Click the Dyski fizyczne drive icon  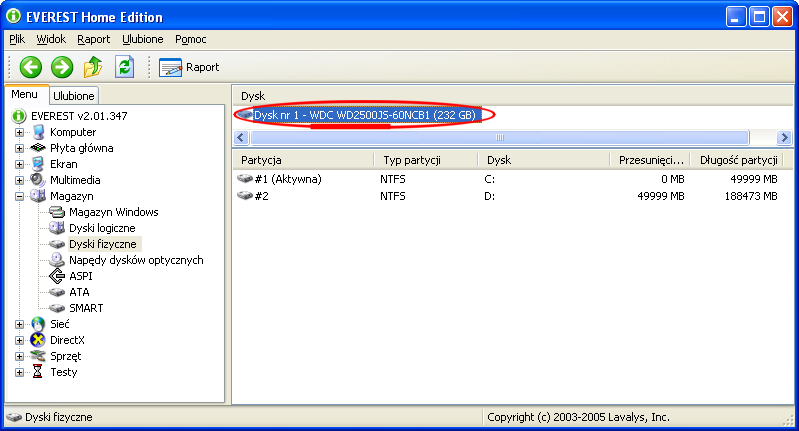point(57,244)
